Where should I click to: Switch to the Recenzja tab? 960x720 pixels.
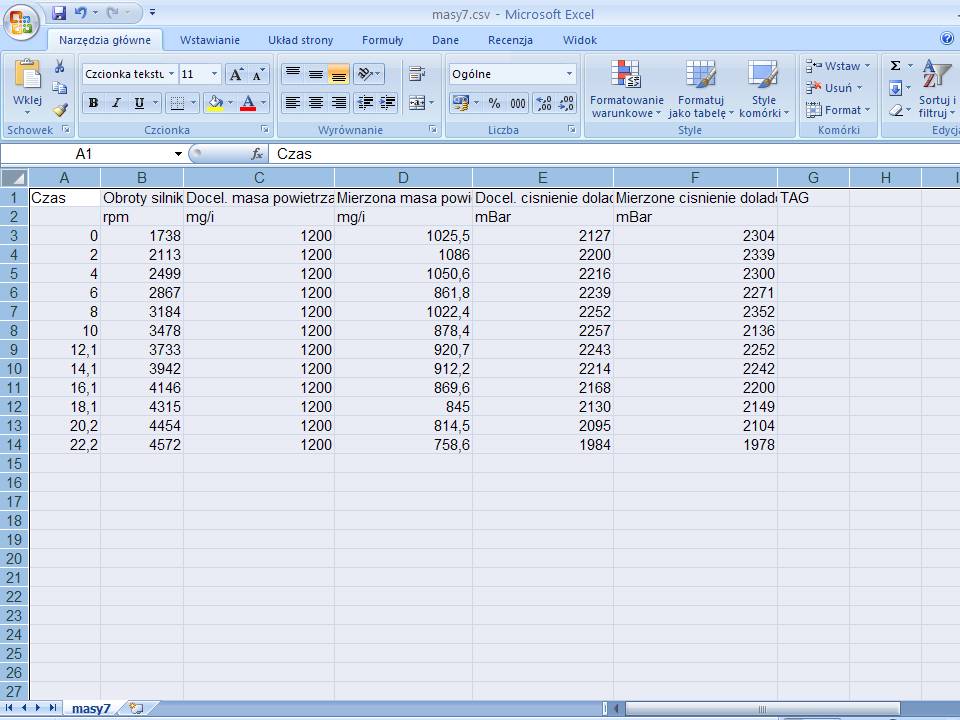pyautogui.click(x=510, y=40)
